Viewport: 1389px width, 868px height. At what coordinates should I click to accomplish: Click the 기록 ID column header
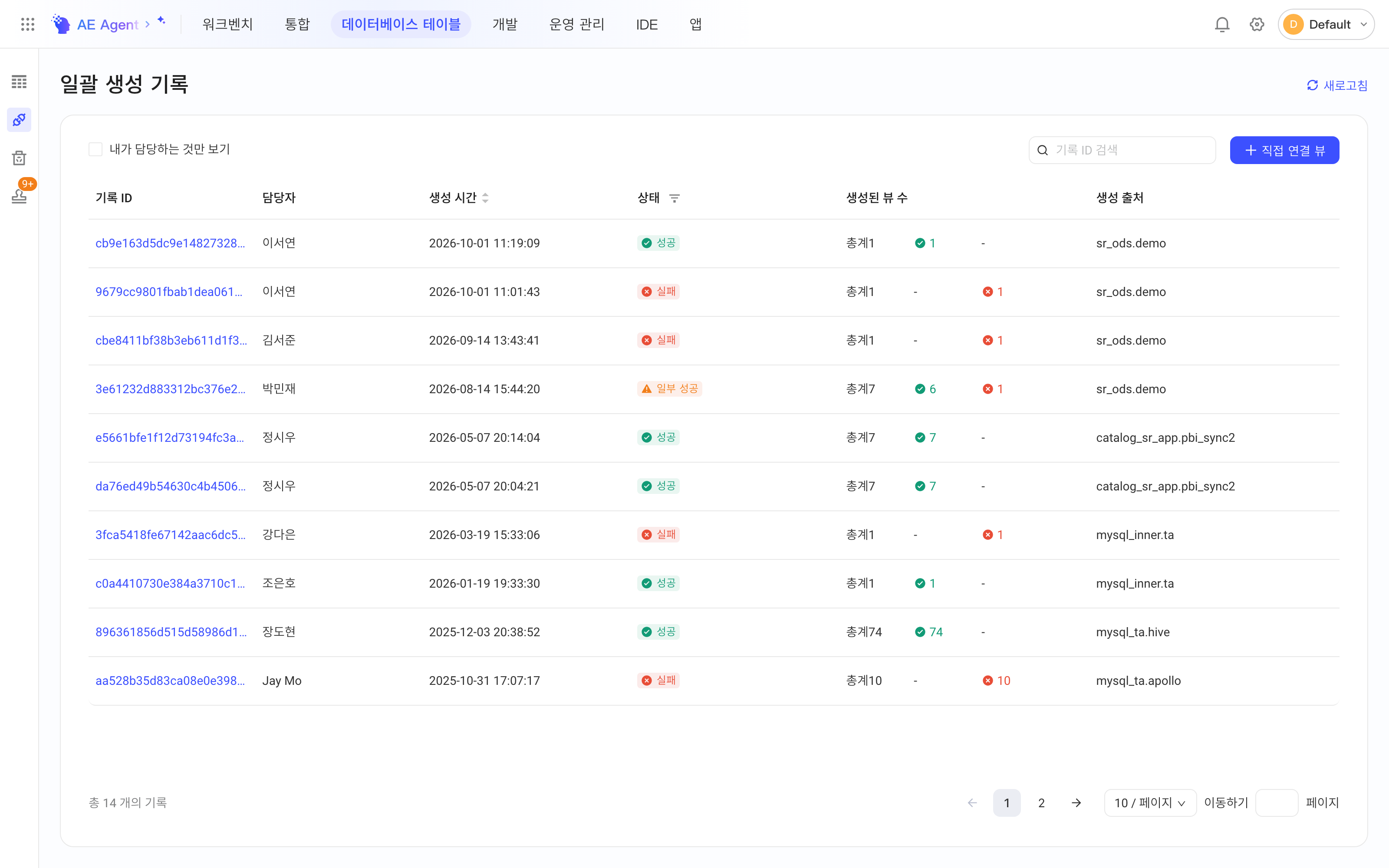point(114,197)
